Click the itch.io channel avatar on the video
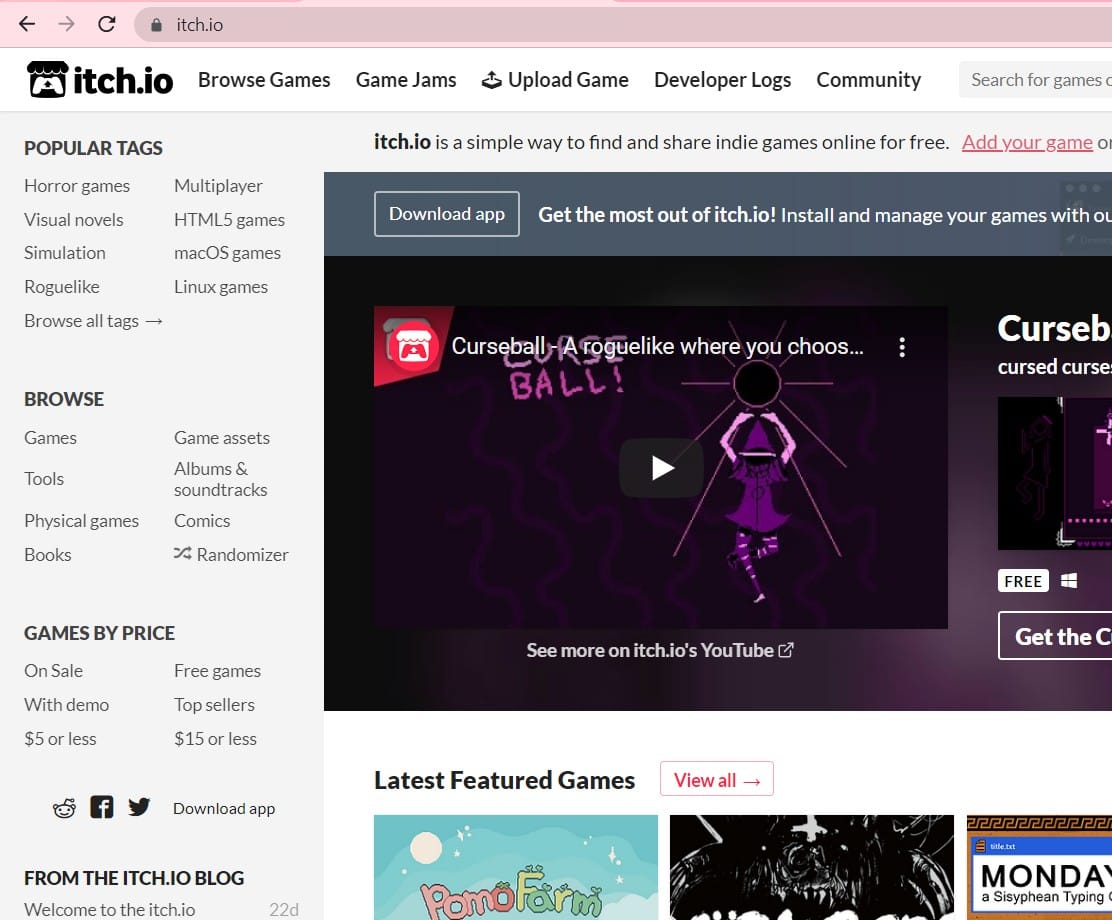The width and height of the screenshot is (1112, 920). tap(413, 347)
